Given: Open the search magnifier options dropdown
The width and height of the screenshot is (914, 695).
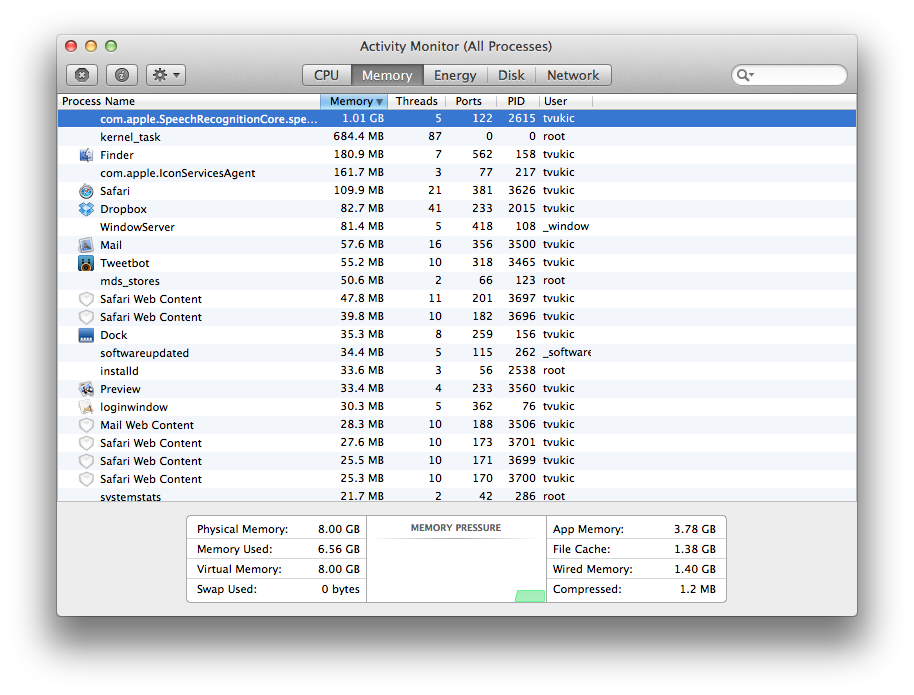Looking at the screenshot, I should pyautogui.click(x=746, y=75).
